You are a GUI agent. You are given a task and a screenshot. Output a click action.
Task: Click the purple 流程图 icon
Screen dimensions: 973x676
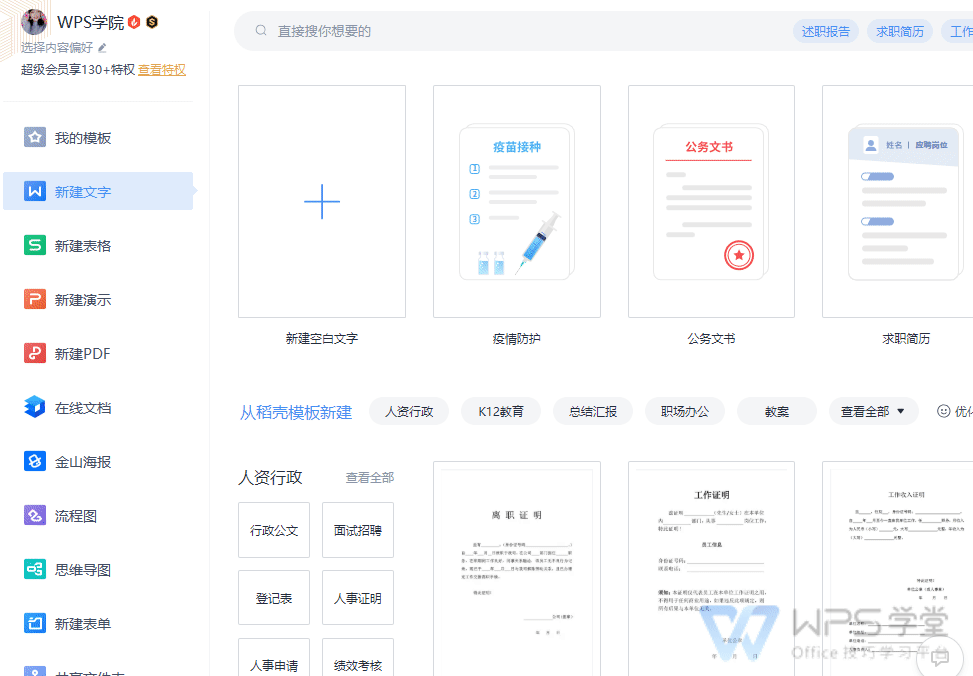(x=35, y=515)
